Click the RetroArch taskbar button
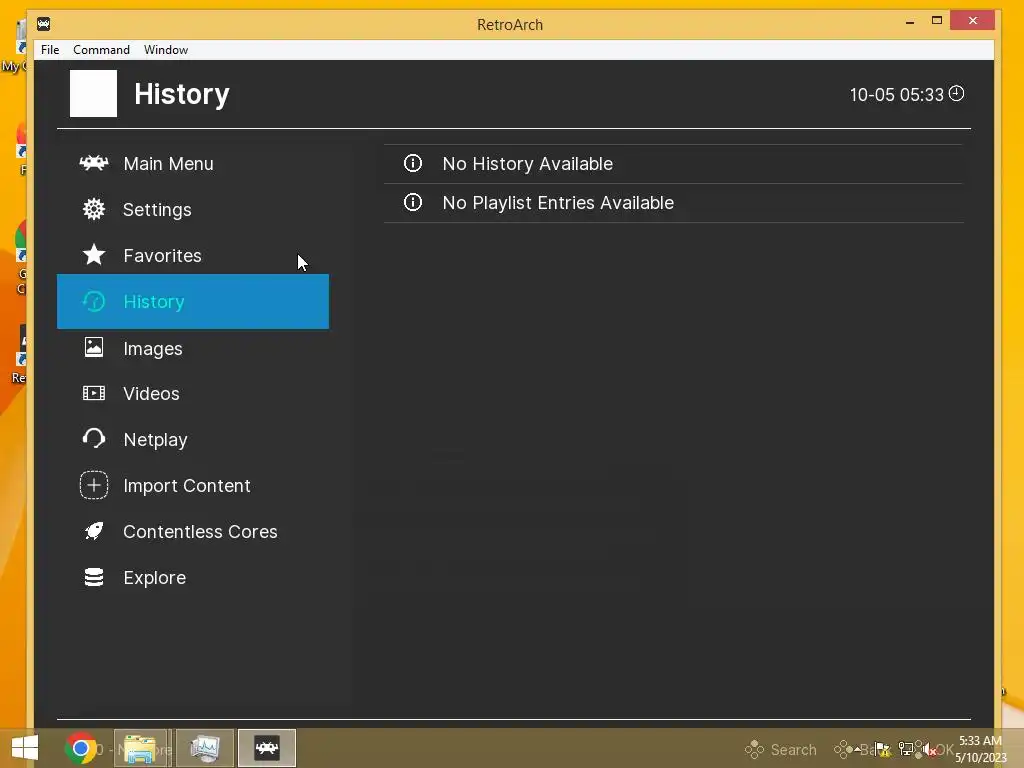The height and width of the screenshot is (768, 1024). [x=267, y=748]
